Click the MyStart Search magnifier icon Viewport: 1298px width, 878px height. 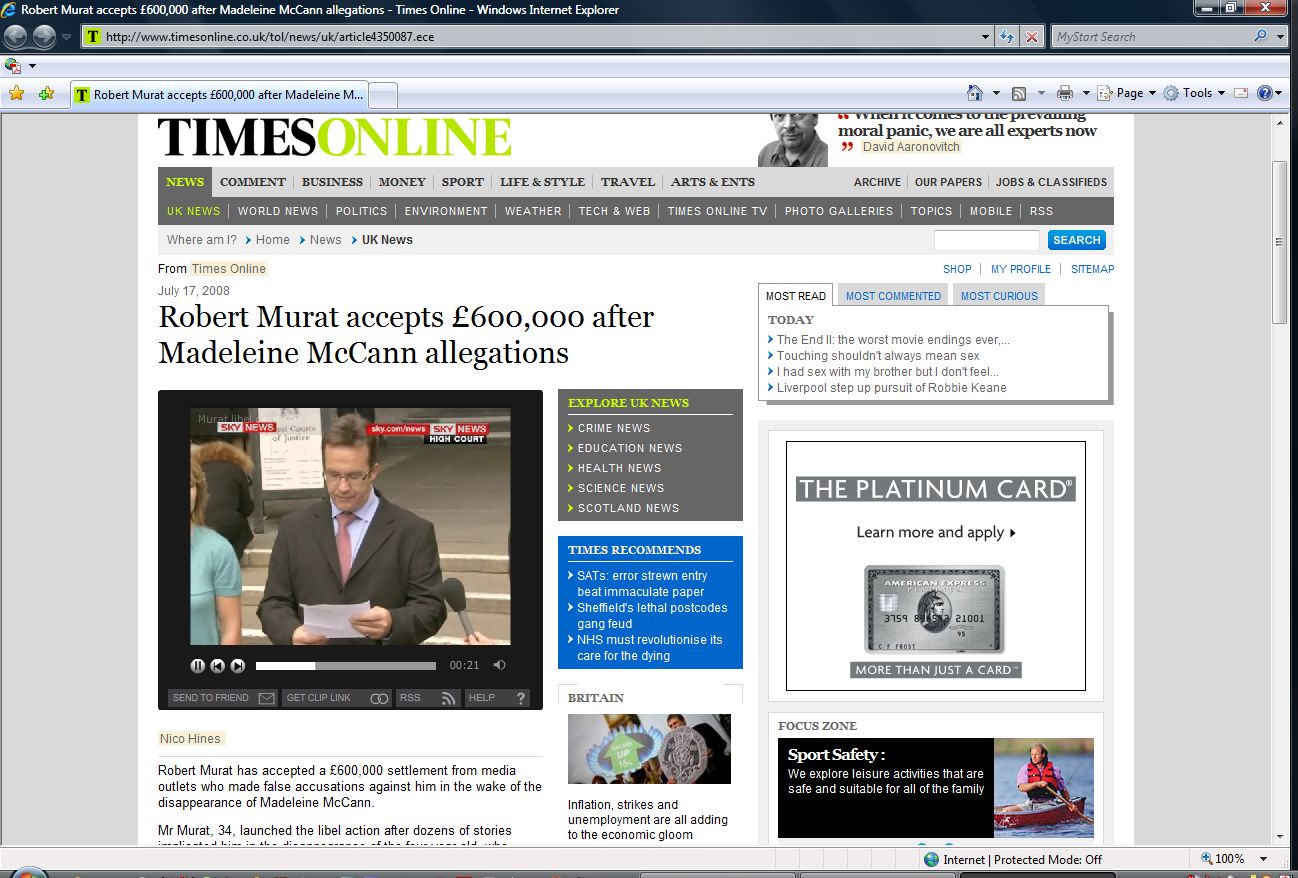click(x=1260, y=37)
